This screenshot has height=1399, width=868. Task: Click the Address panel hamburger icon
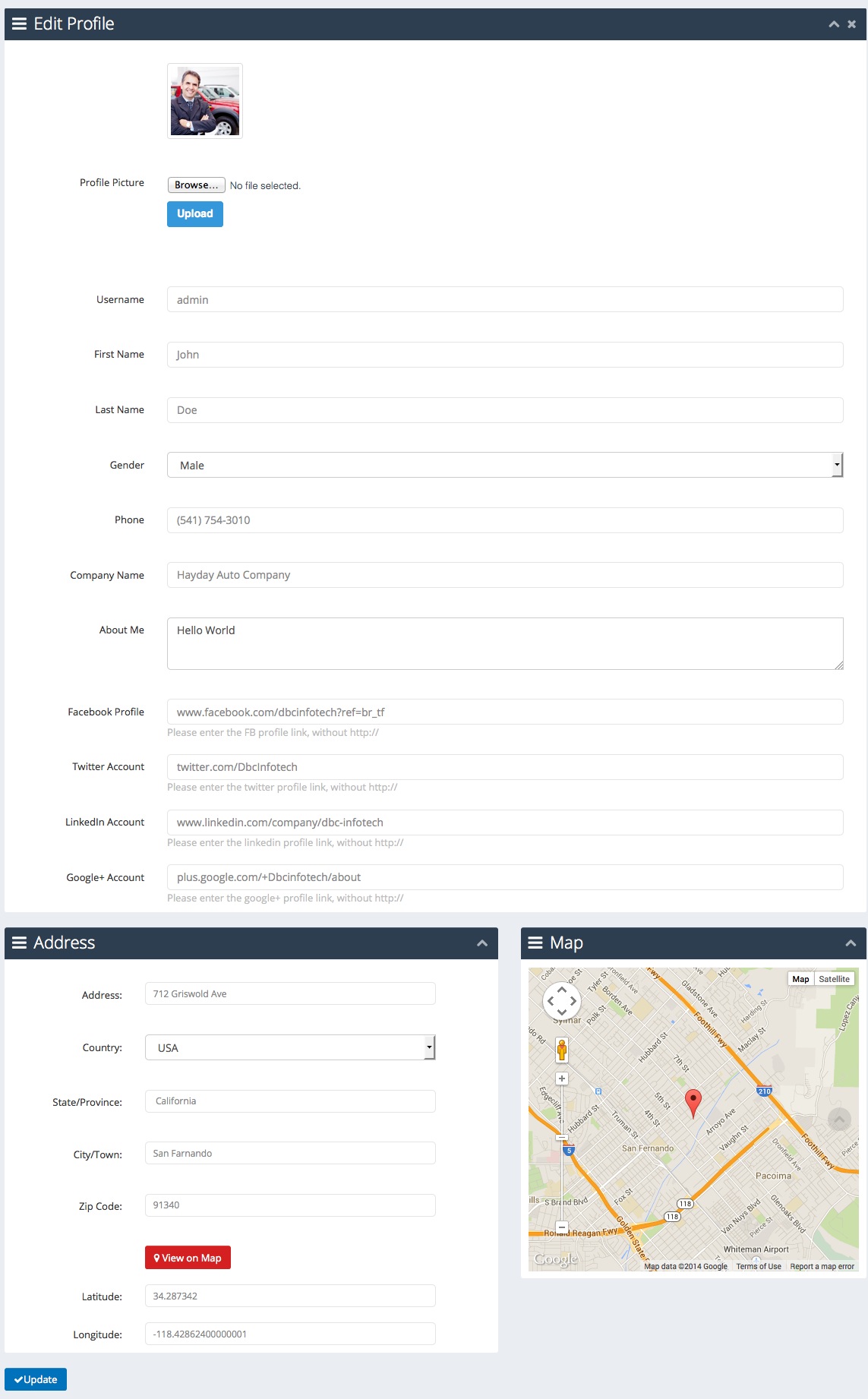[x=19, y=943]
